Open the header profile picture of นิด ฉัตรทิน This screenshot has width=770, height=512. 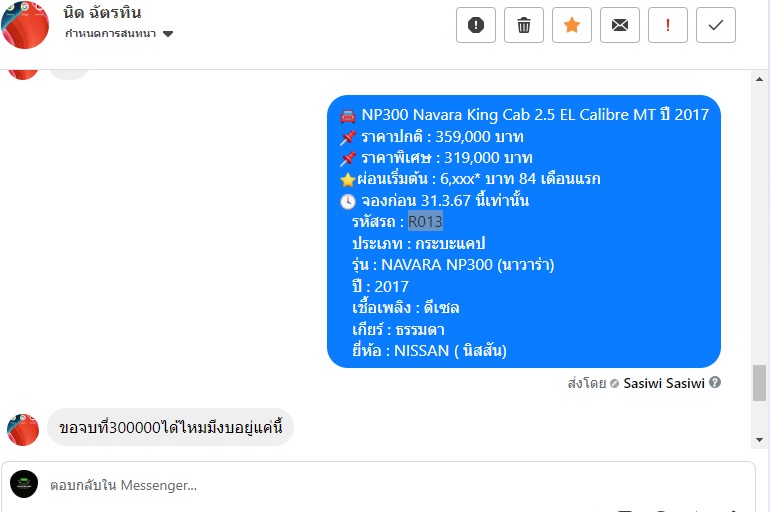tap(25, 25)
